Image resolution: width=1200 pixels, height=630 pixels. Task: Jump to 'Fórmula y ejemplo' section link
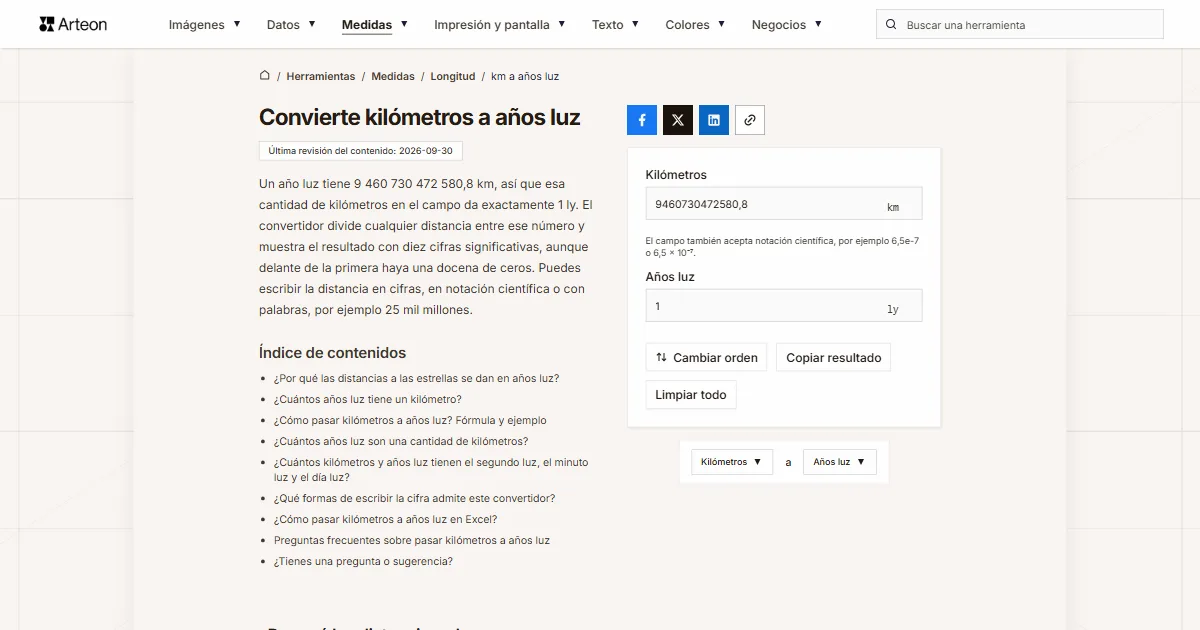pos(410,421)
